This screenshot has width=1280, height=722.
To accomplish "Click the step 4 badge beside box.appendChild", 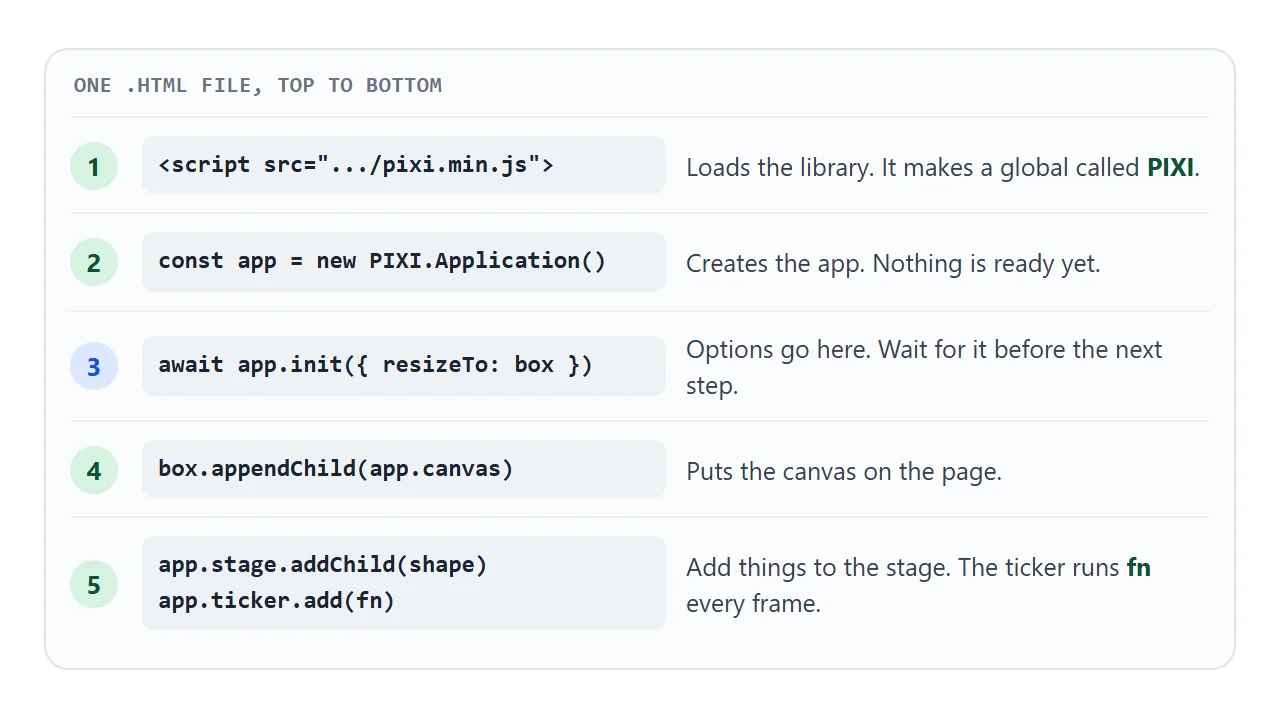I will pyautogui.click(x=94, y=470).
